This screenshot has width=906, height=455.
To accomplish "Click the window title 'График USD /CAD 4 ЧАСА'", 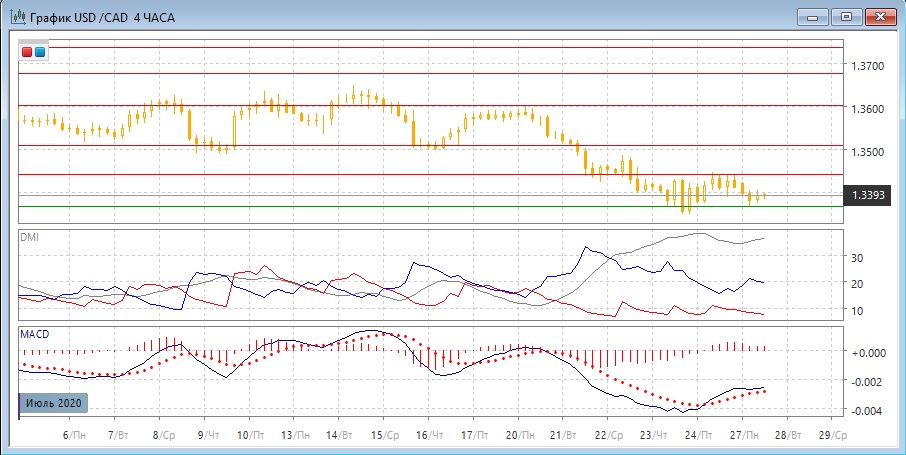I will [x=102, y=17].
